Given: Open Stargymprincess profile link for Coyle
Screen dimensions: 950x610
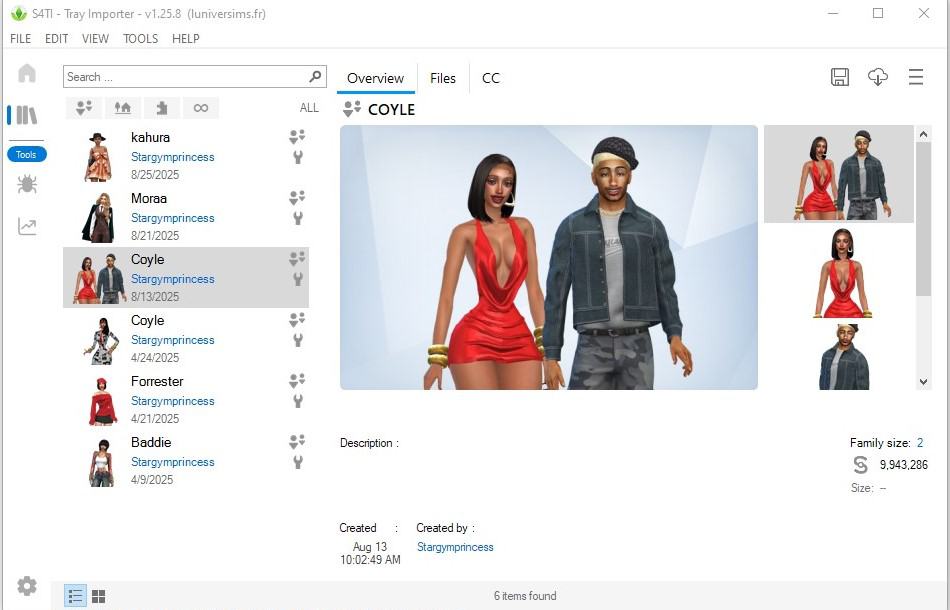Looking at the screenshot, I should pyautogui.click(x=172, y=279).
